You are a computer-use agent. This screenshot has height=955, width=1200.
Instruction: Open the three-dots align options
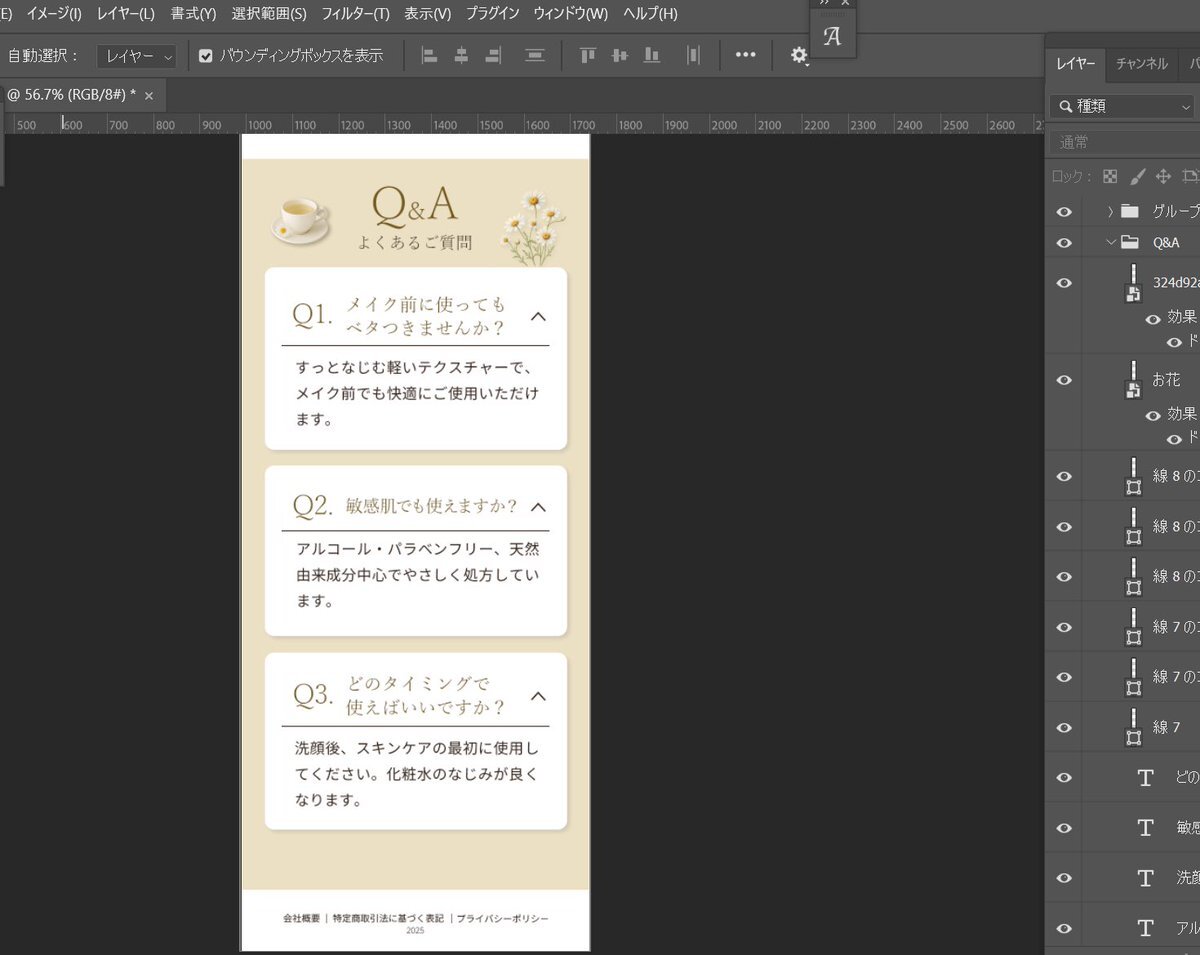click(x=746, y=55)
